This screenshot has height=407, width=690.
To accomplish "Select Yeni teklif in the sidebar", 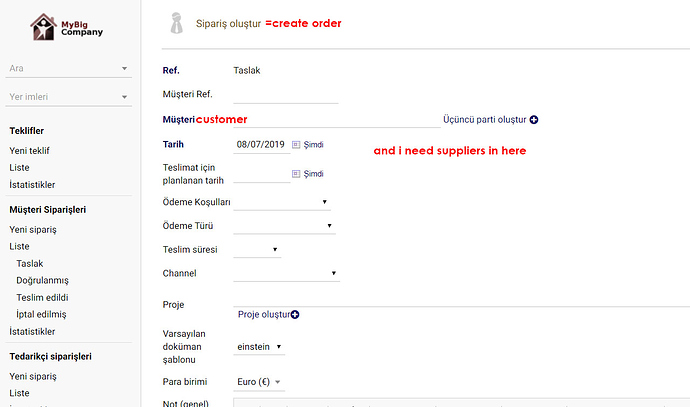I will [x=30, y=150].
